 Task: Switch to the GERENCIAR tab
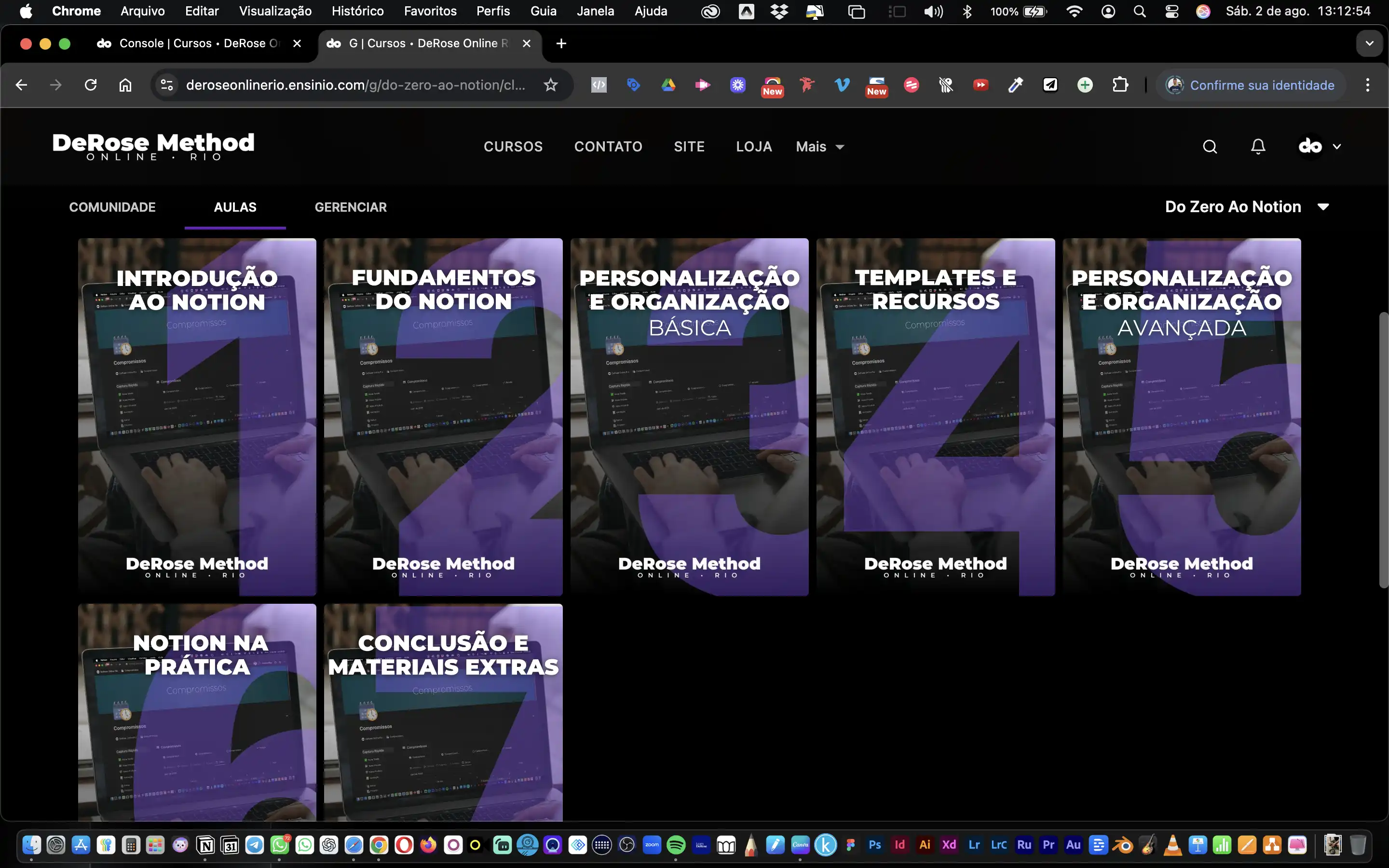click(x=350, y=207)
